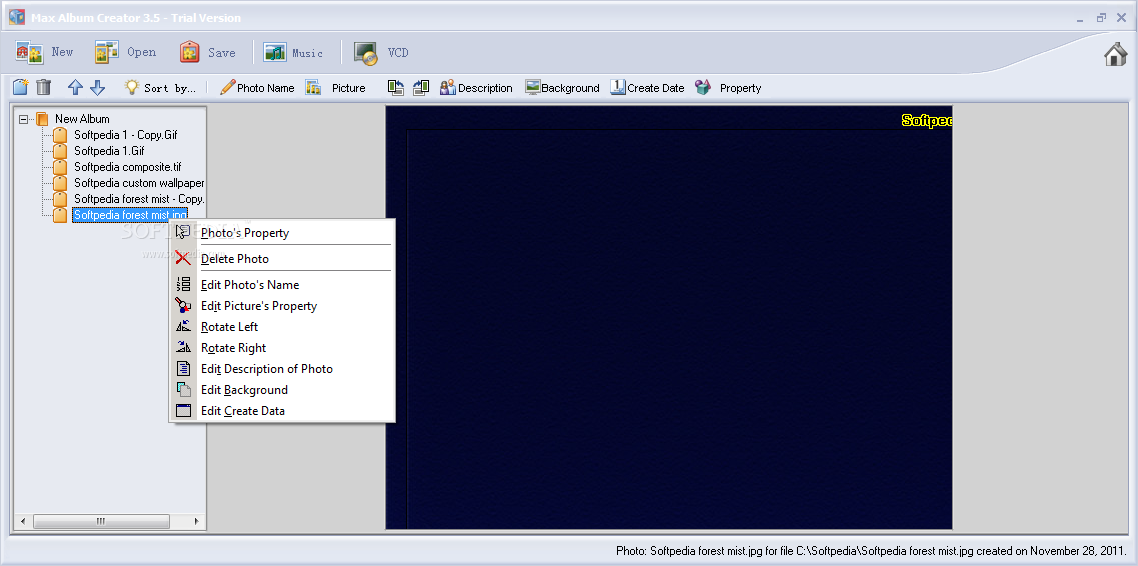Image resolution: width=1138 pixels, height=566 pixels.
Task: Go to the Home house icon
Action: click(x=1116, y=54)
